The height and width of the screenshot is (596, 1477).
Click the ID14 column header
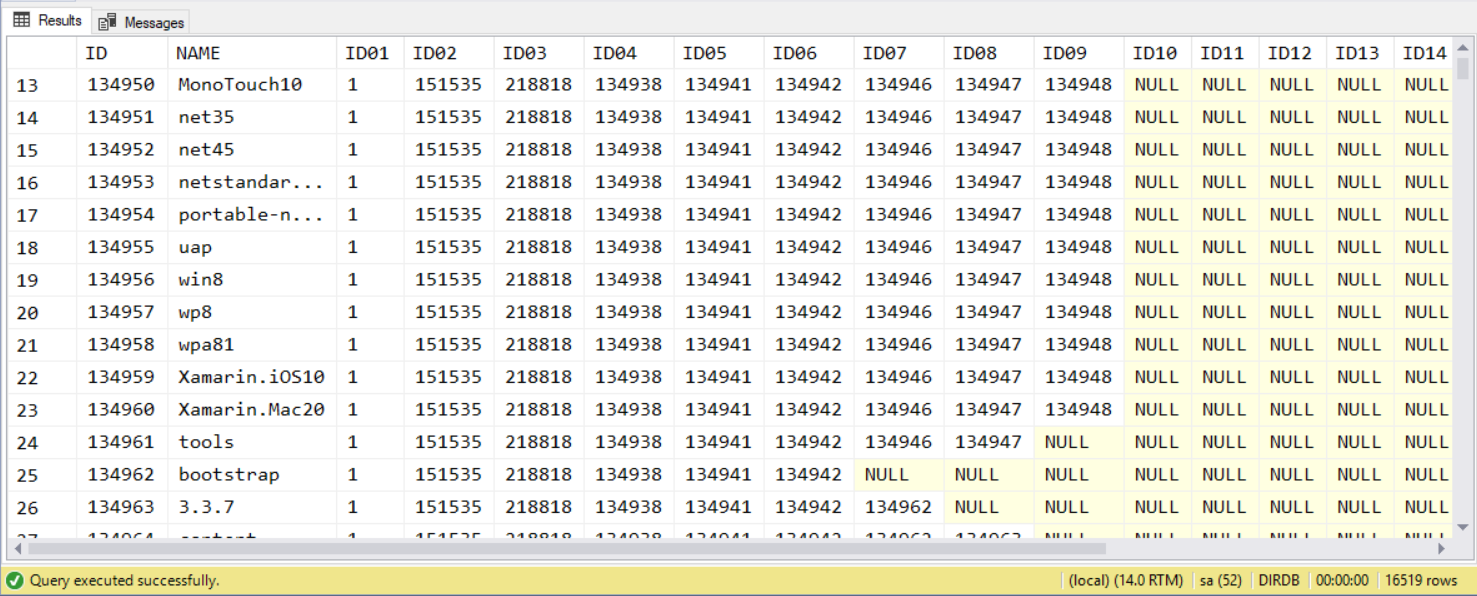tap(1423, 53)
